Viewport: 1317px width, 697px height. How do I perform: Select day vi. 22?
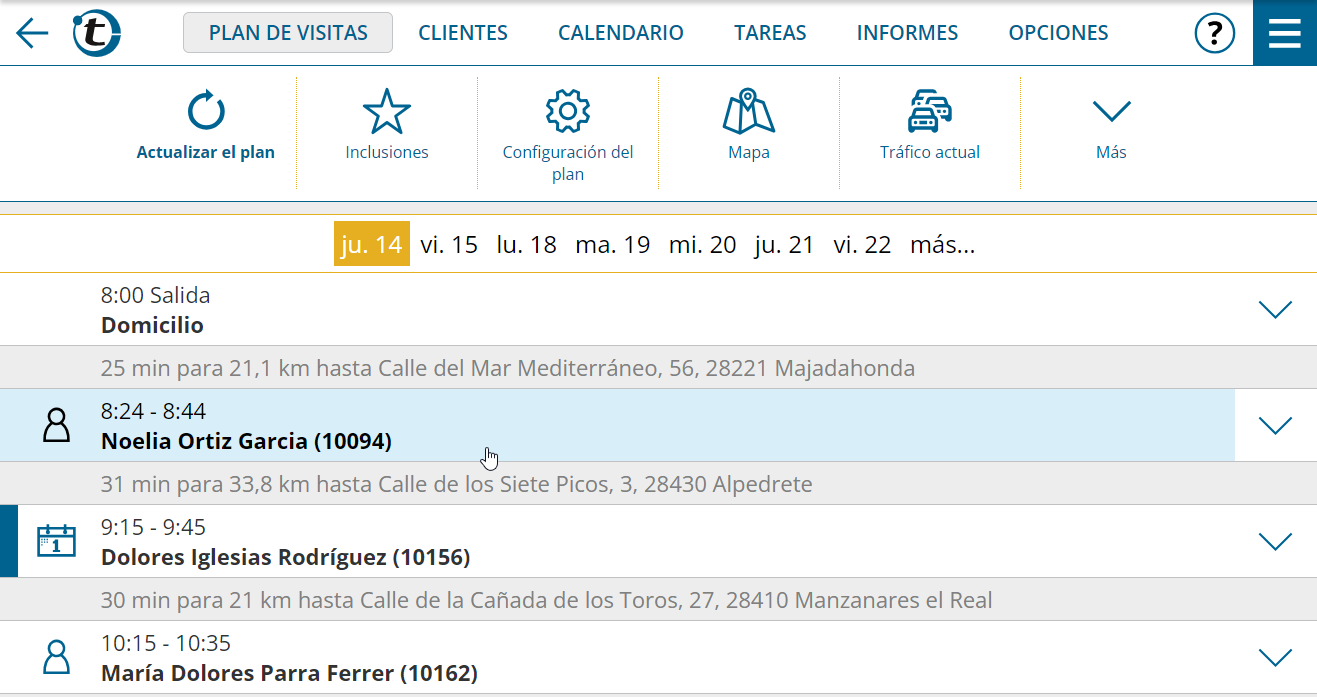(862, 245)
